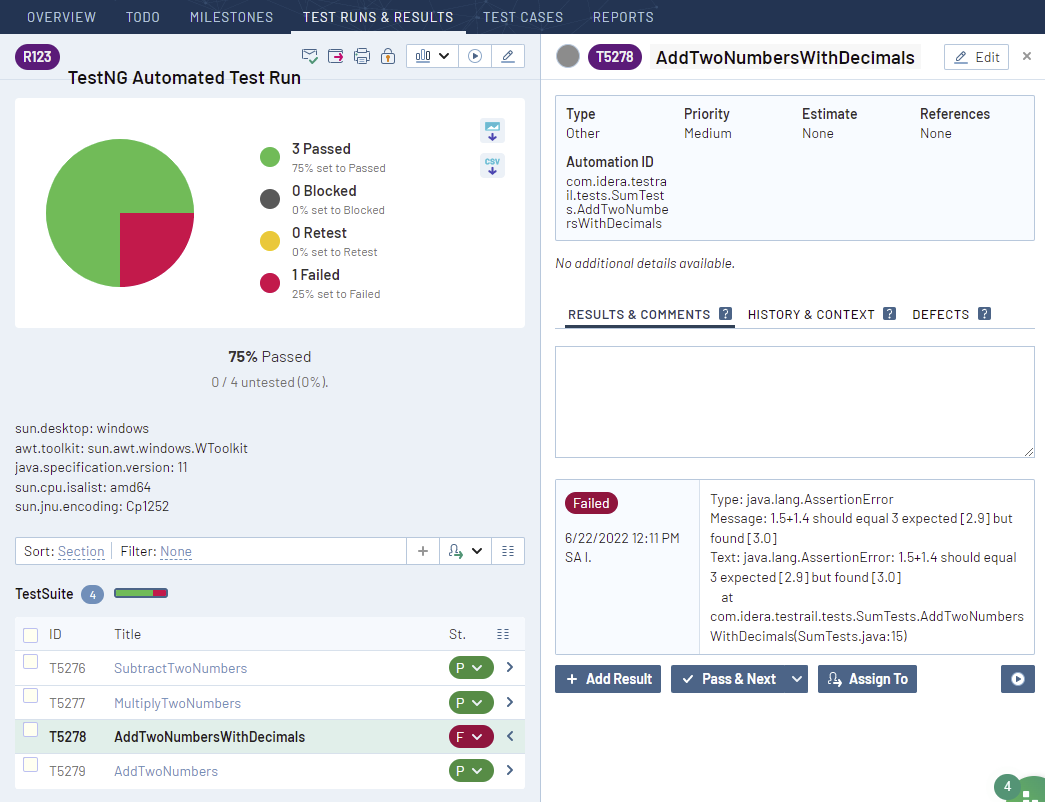Print the test run report
Viewport: 1045px width, 802px height.
[x=361, y=56]
